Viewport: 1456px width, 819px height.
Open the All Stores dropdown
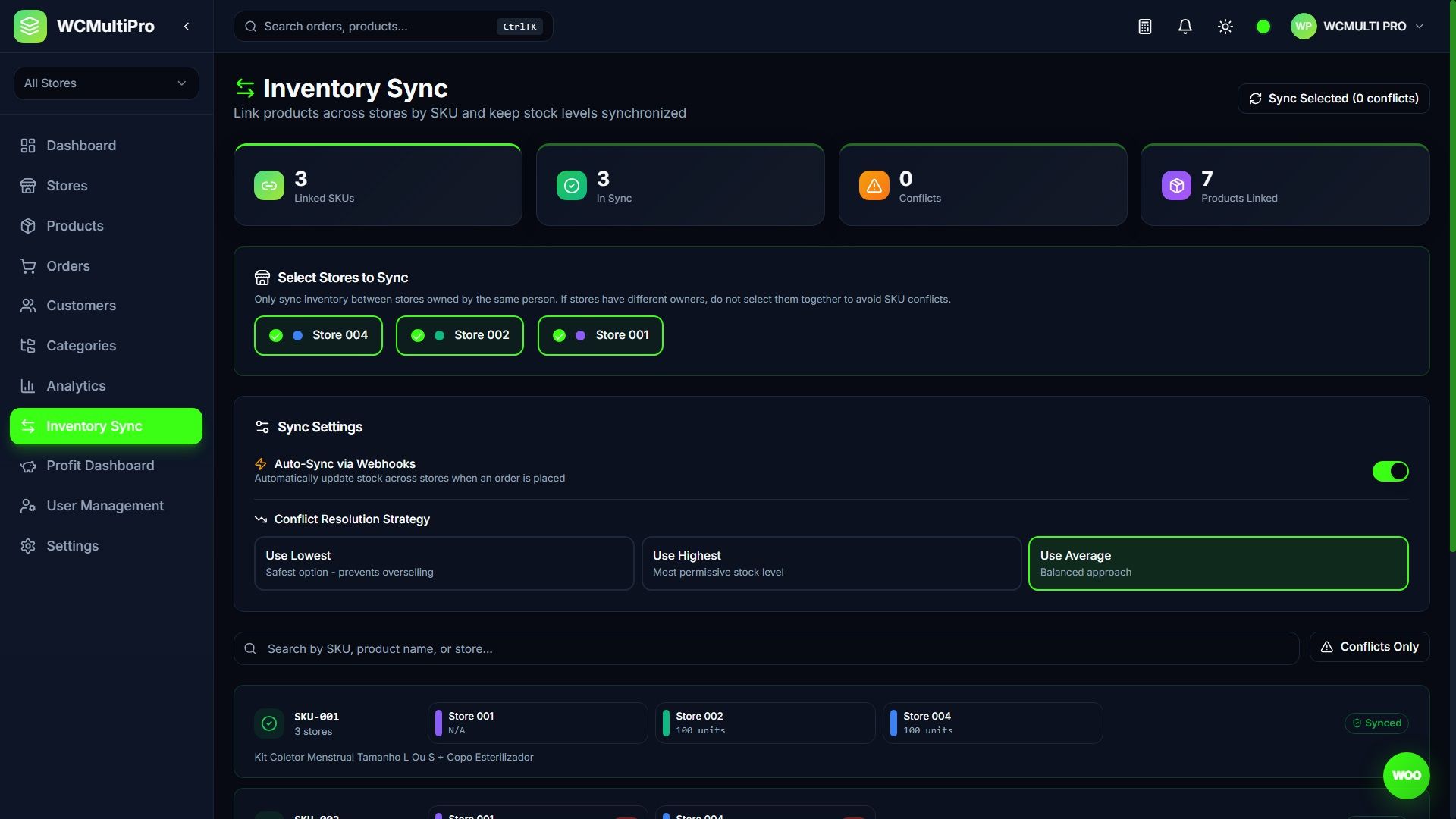click(106, 83)
